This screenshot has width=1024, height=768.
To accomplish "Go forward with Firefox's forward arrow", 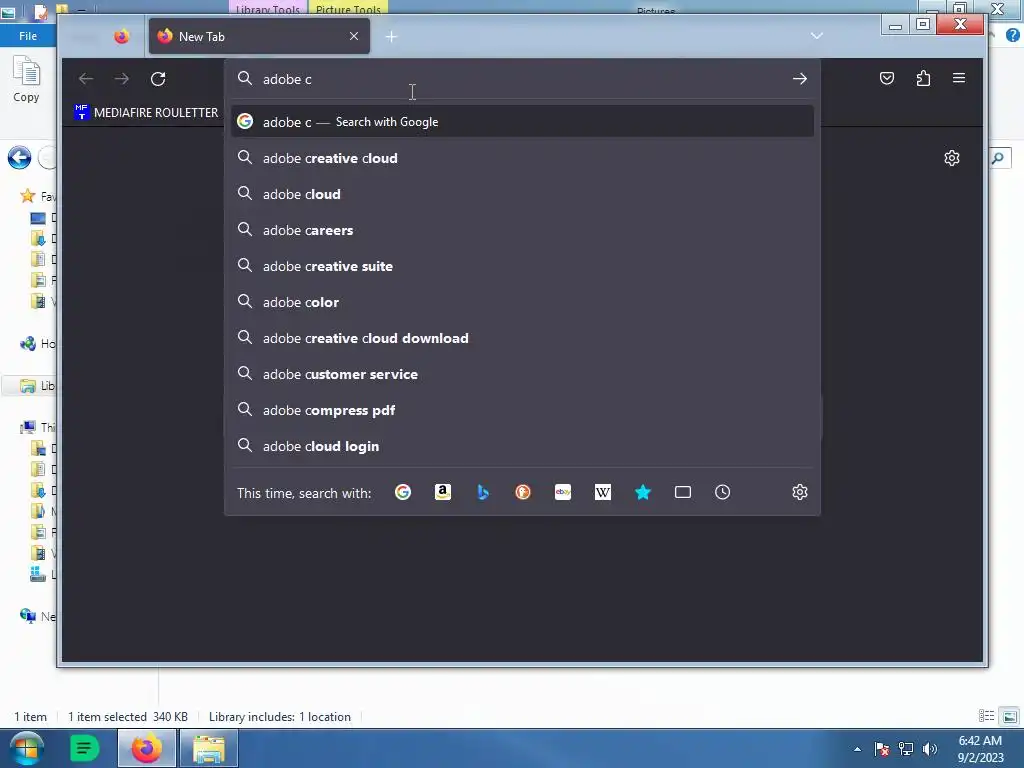I will [x=122, y=79].
